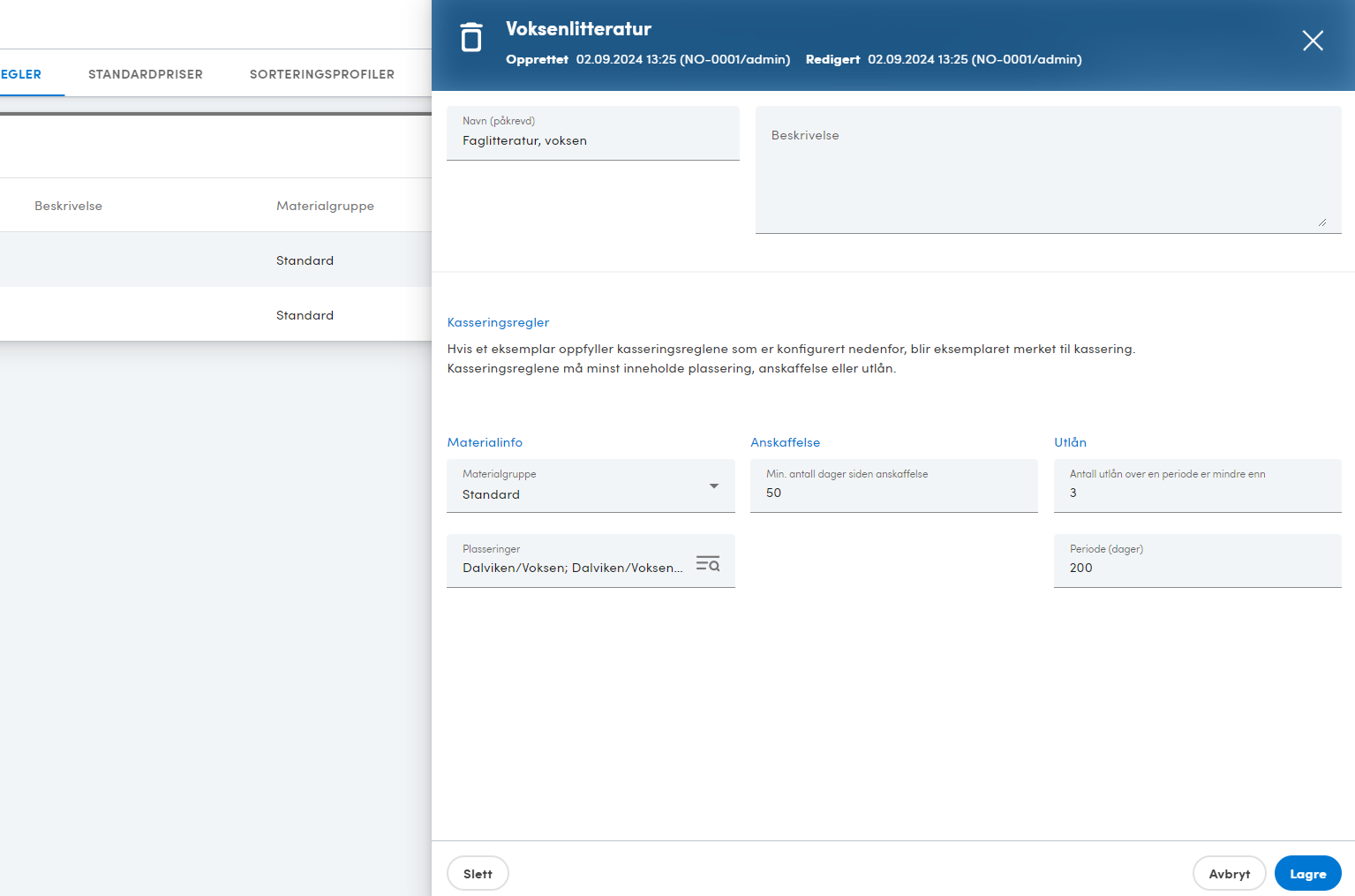The width and height of the screenshot is (1355, 896).
Task: Click the Anskaffelse section label
Action: [786, 442]
